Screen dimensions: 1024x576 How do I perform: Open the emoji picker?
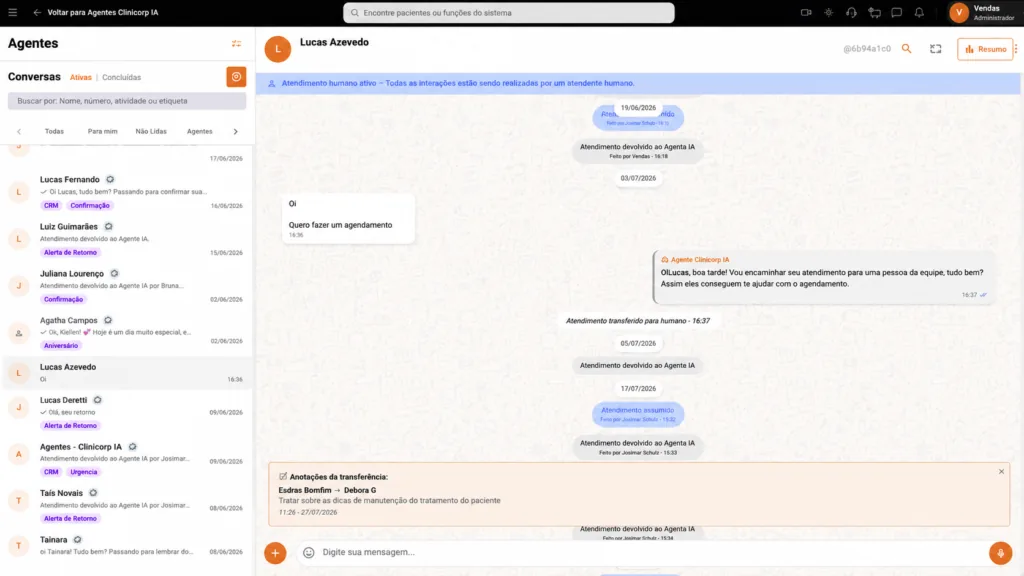[308, 552]
